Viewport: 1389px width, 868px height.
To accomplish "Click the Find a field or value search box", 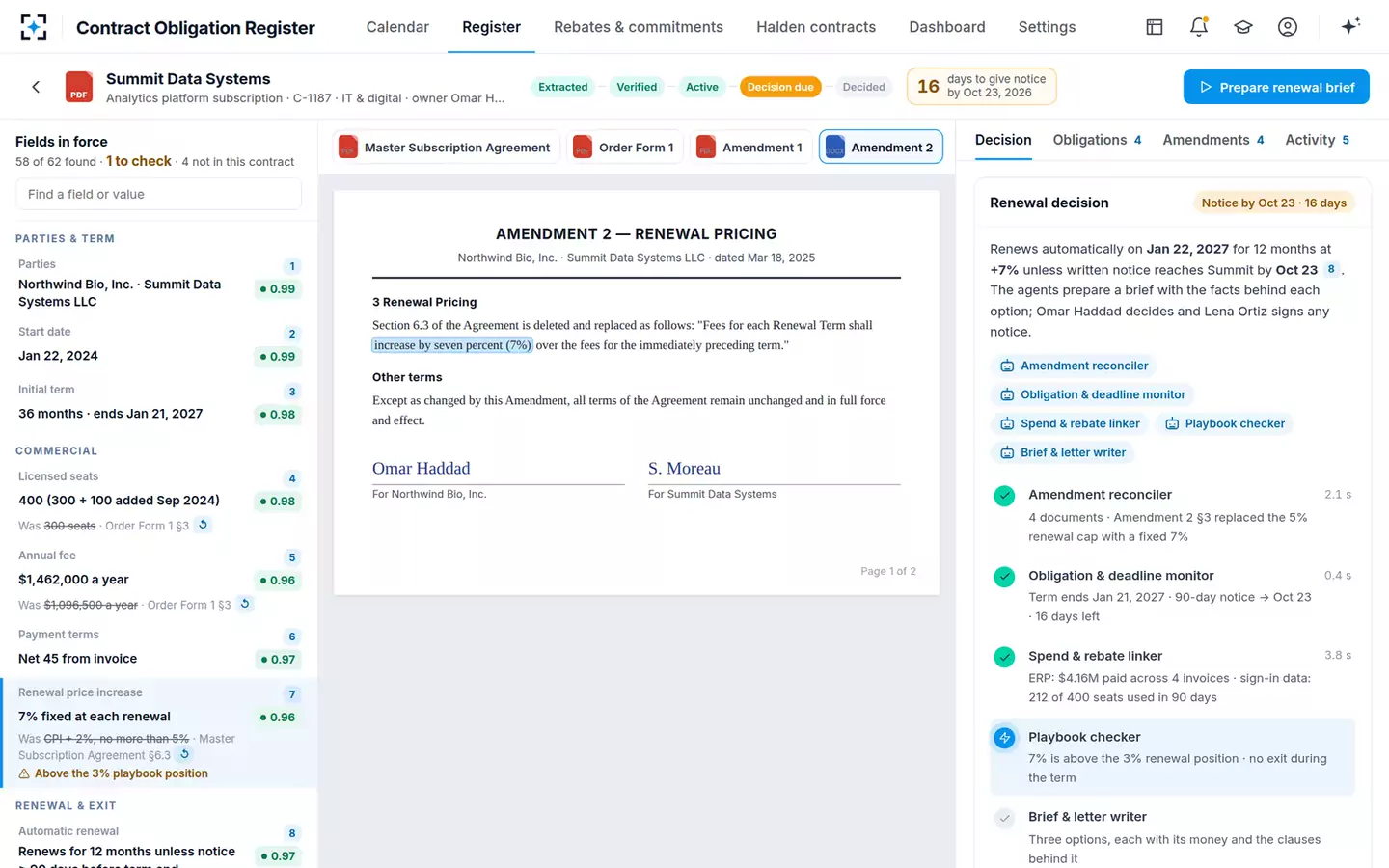I will point(158,194).
